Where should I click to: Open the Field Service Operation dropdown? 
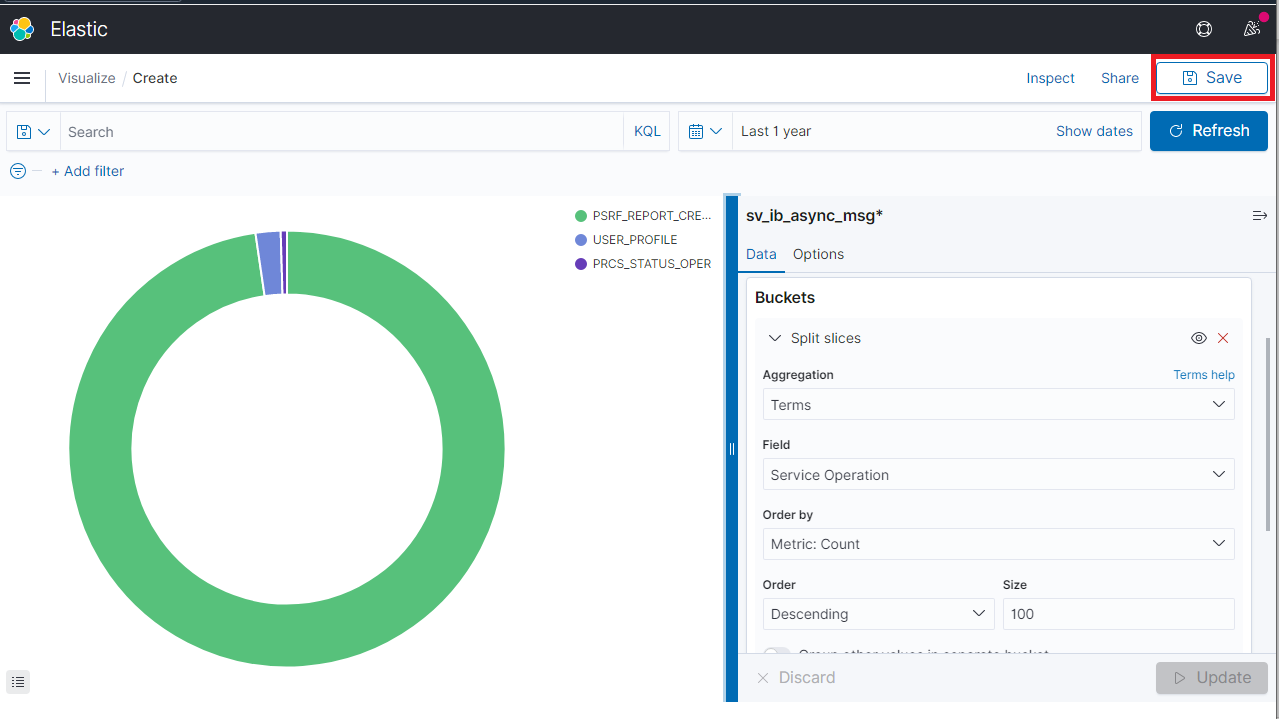click(997, 475)
